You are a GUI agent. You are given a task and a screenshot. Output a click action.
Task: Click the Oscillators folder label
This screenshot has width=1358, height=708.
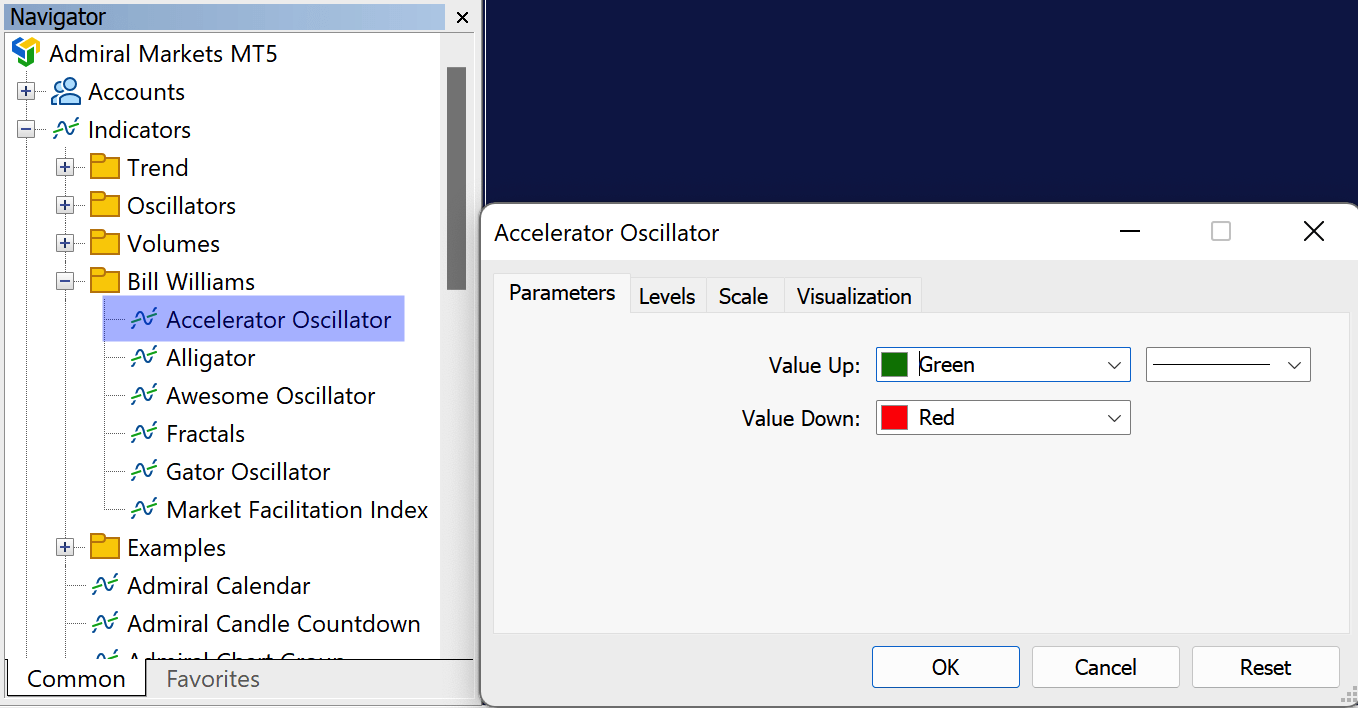coord(181,206)
